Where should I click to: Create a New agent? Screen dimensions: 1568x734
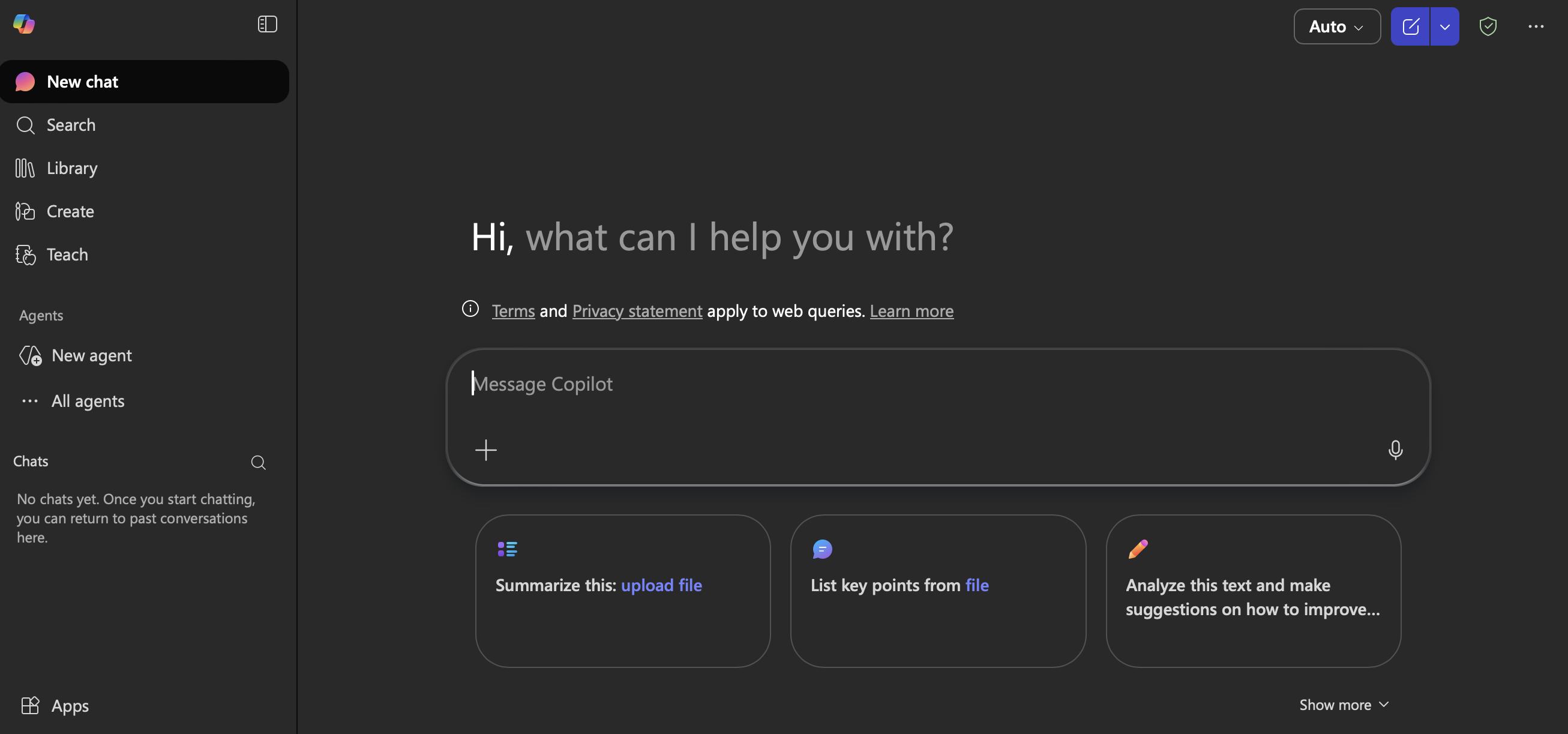(91, 355)
